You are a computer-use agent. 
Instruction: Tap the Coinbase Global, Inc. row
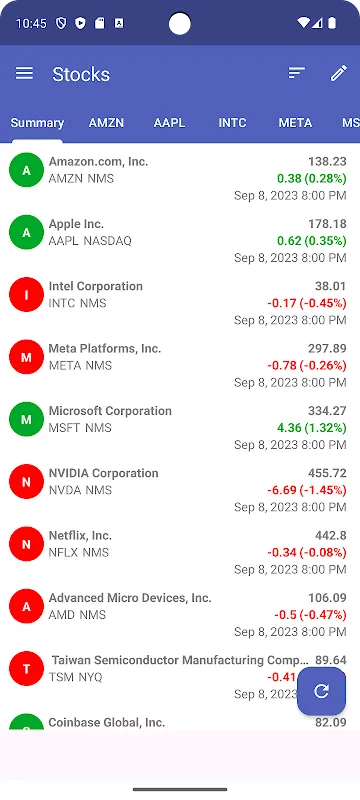point(180,722)
